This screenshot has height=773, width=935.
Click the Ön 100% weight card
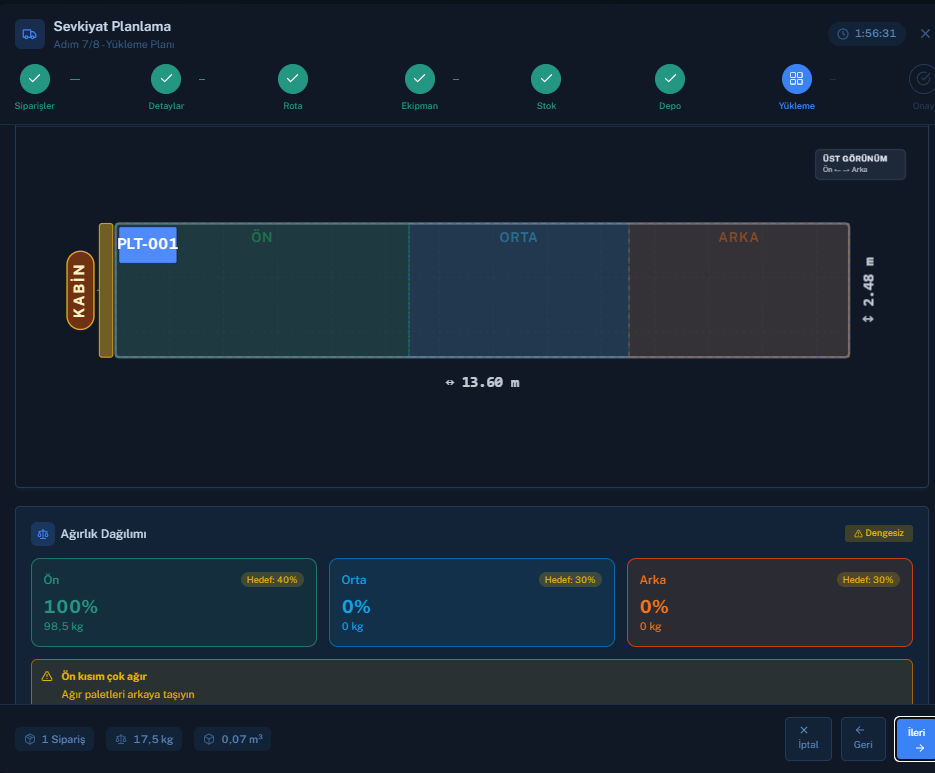pyautogui.click(x=174, y=602)
